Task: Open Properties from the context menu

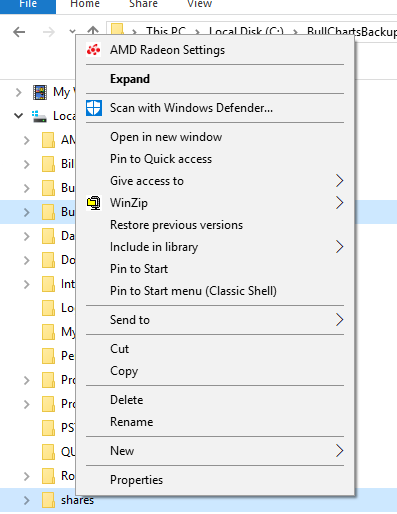Action: 215,480
